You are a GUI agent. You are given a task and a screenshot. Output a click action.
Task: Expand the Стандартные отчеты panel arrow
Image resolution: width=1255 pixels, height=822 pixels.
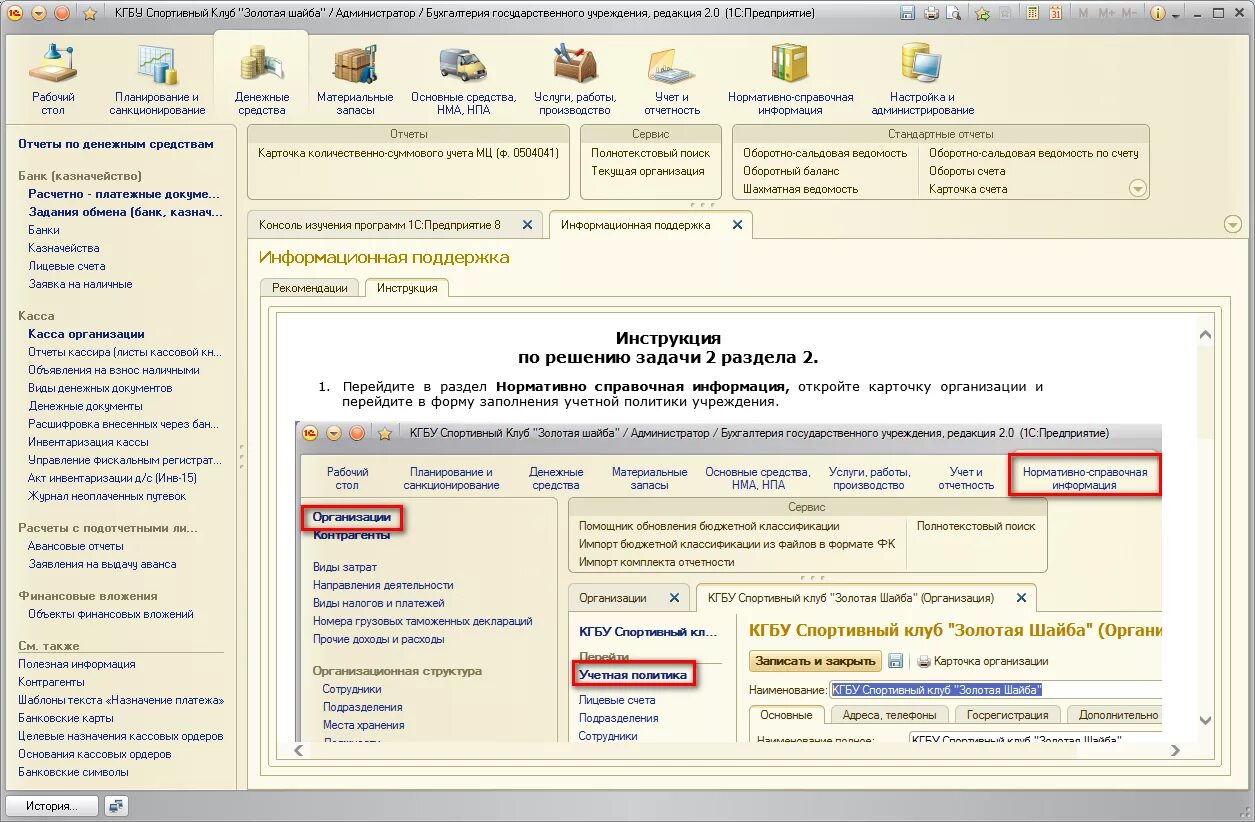tap(1137, 188)
